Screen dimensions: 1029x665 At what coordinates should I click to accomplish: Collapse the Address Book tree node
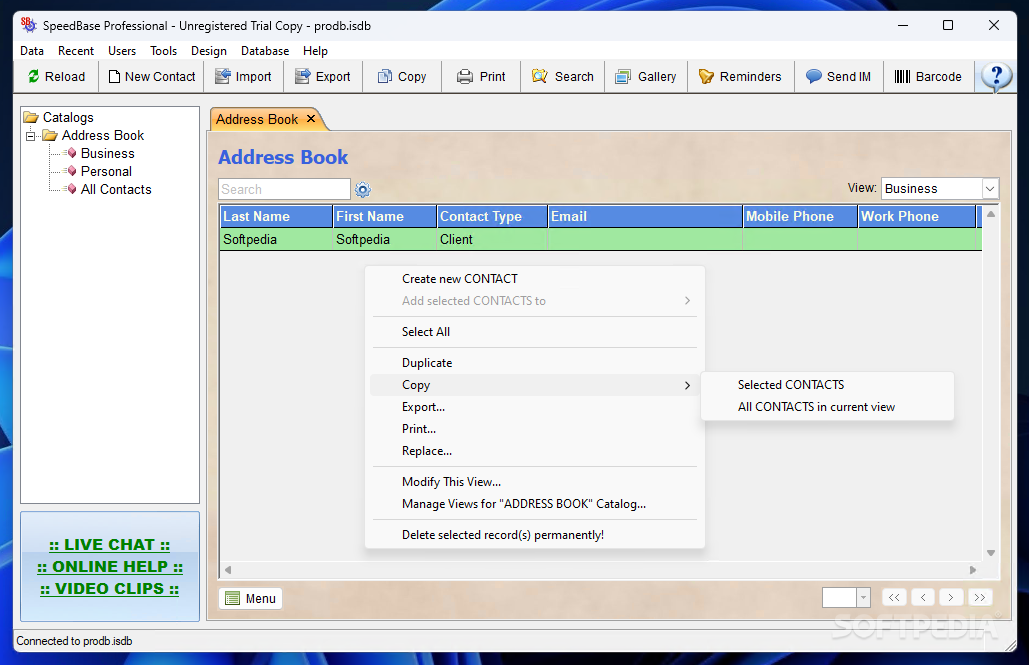[x=30, y=136]
